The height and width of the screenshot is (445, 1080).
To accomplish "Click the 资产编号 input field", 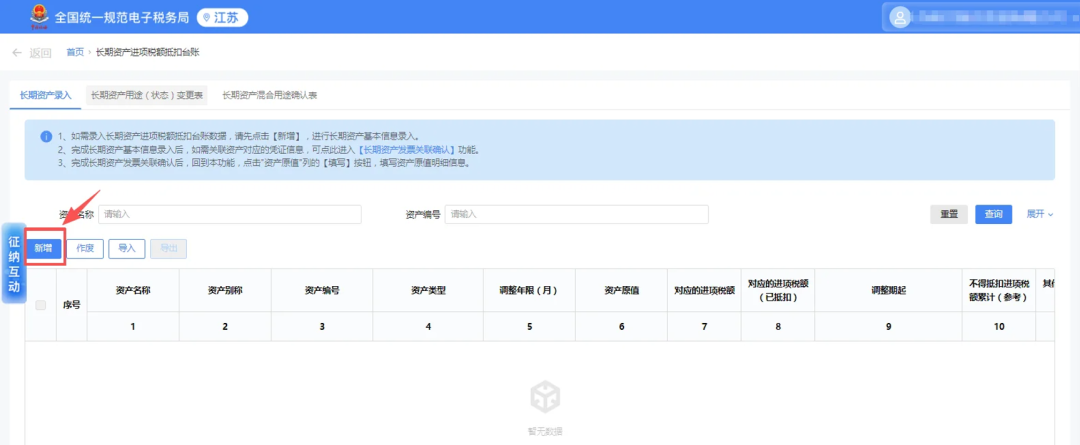I will [x=577, y=214].
